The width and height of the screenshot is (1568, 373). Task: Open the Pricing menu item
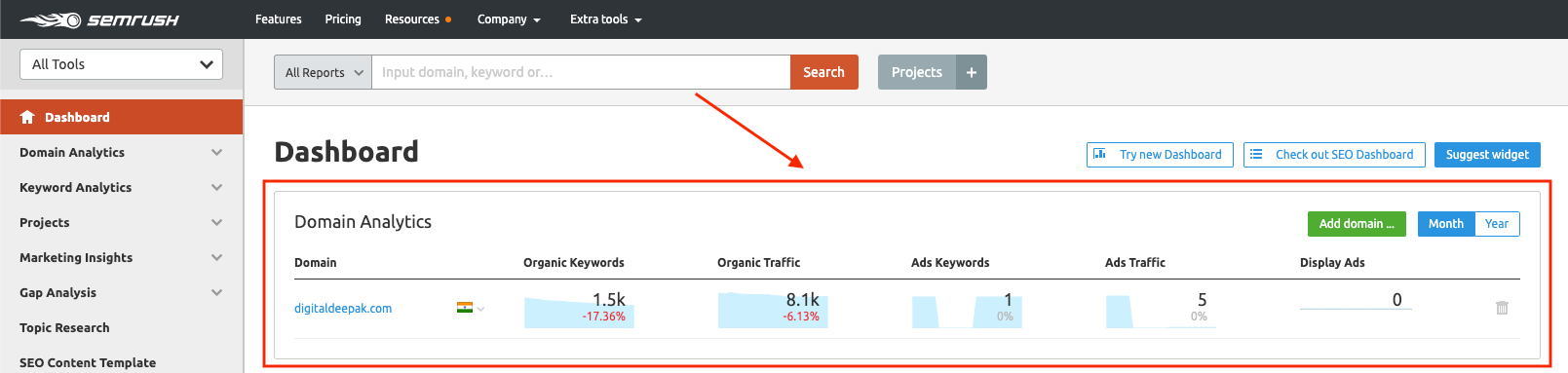pos(343,19)
